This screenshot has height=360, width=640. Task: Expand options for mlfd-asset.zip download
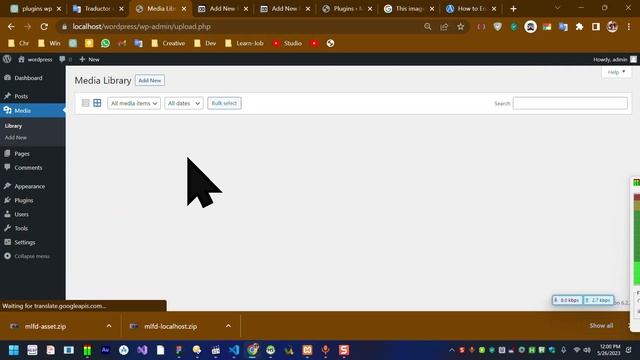109,326
